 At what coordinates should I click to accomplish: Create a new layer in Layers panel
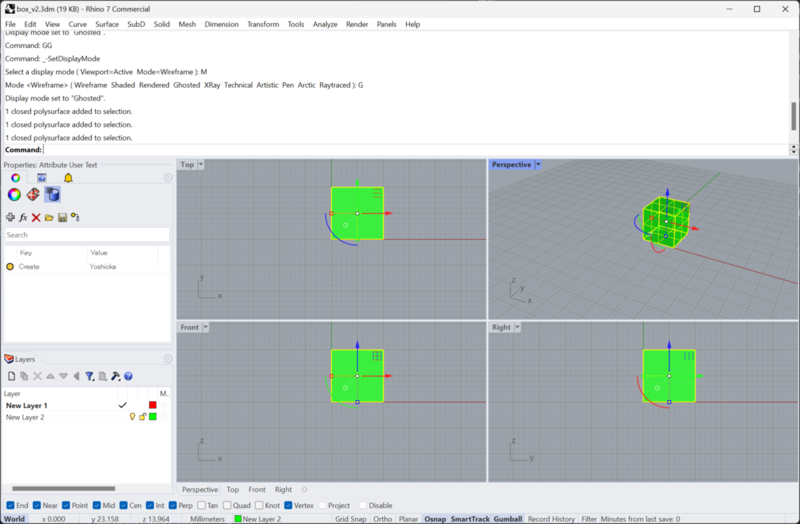(x=11, y=376)
